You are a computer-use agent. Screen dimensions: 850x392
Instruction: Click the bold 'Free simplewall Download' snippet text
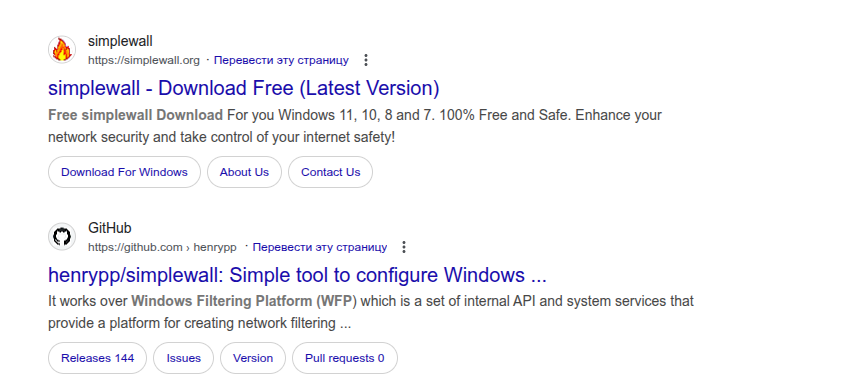(x=136, y=115)
